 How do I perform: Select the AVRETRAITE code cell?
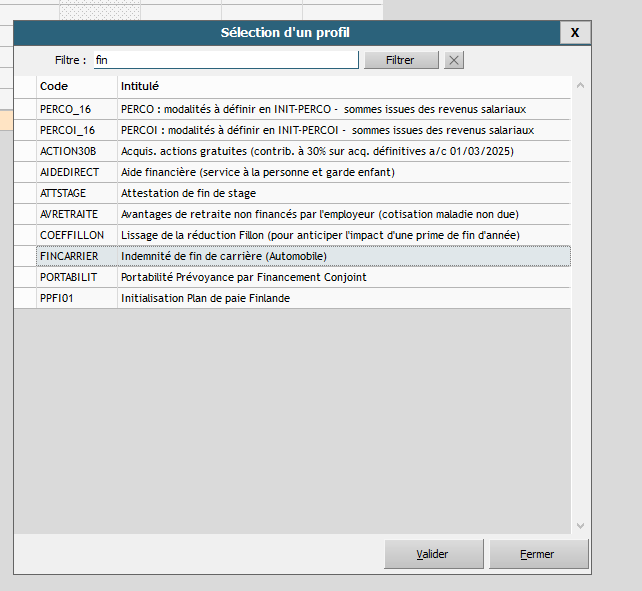coord(77,214)
